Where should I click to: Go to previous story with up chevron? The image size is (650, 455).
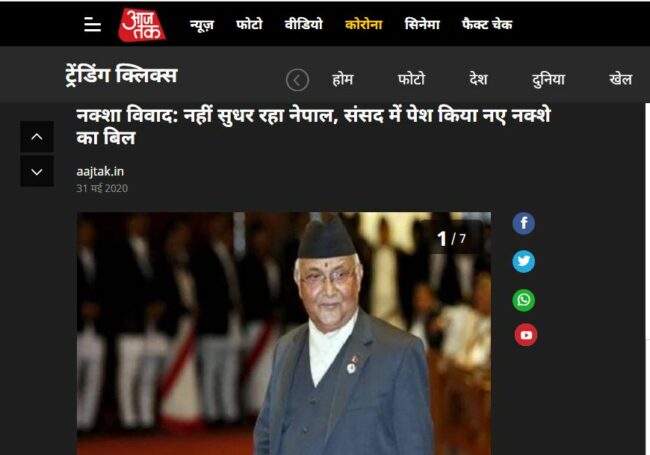(37, 137)
